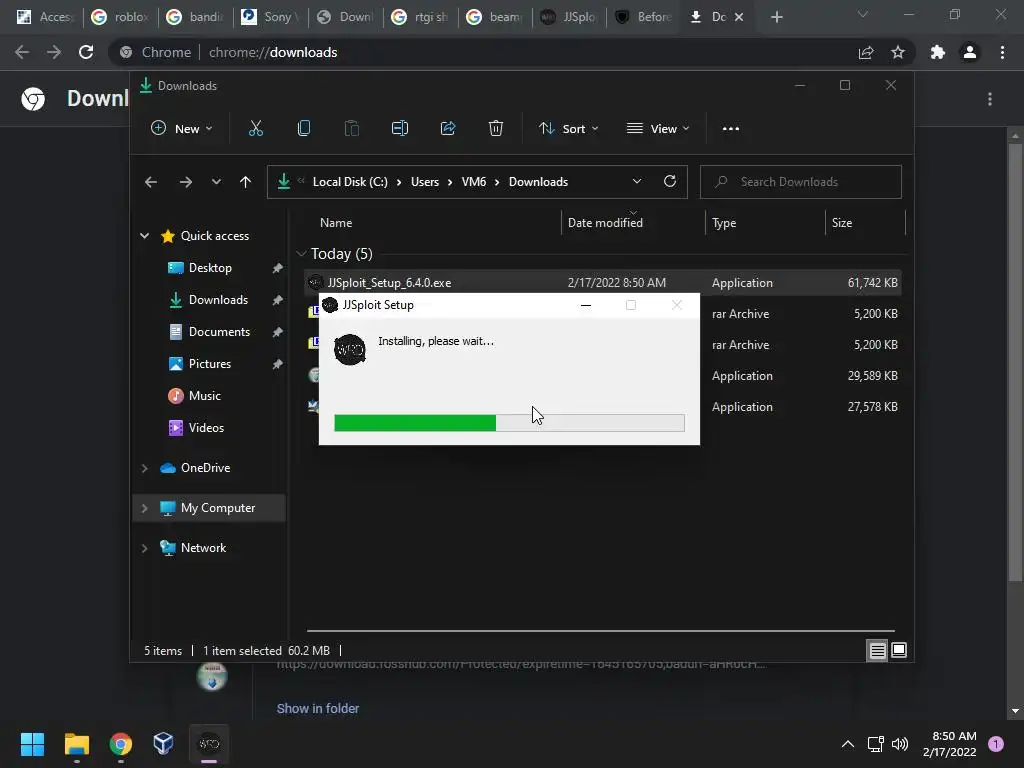Switch to the JJSploit Chrome tab
The height and width of the screenshot is (768, 1024).
click(569, 17)
